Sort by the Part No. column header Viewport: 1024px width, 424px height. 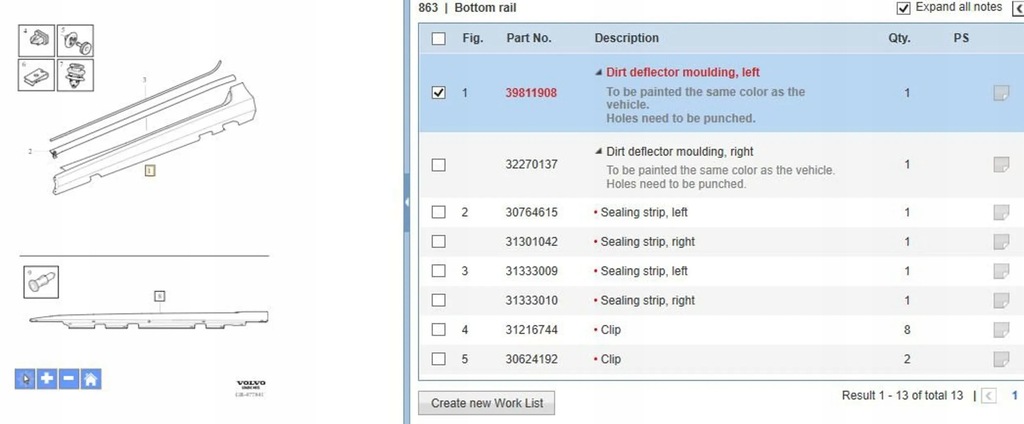point(529,38)
